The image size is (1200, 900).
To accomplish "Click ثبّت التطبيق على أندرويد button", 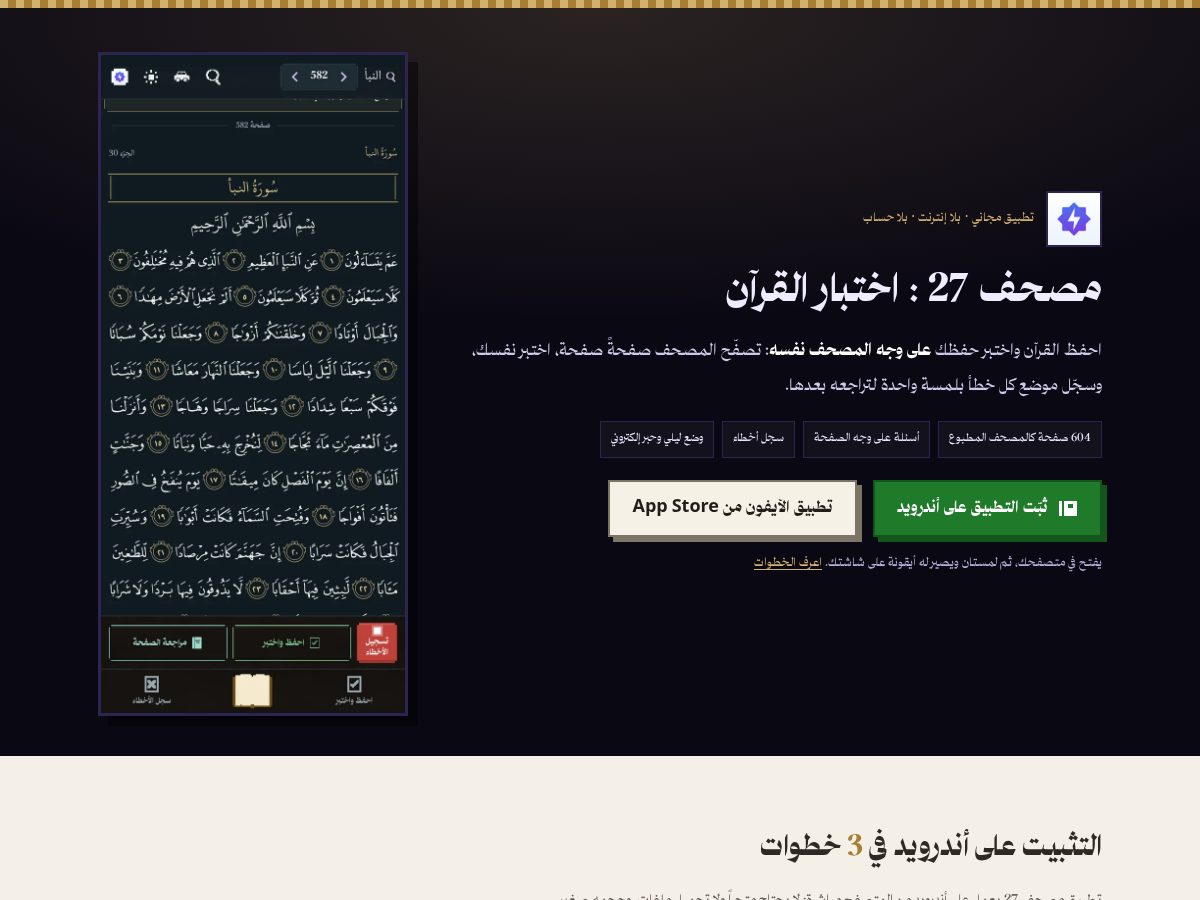I will 987,508.
